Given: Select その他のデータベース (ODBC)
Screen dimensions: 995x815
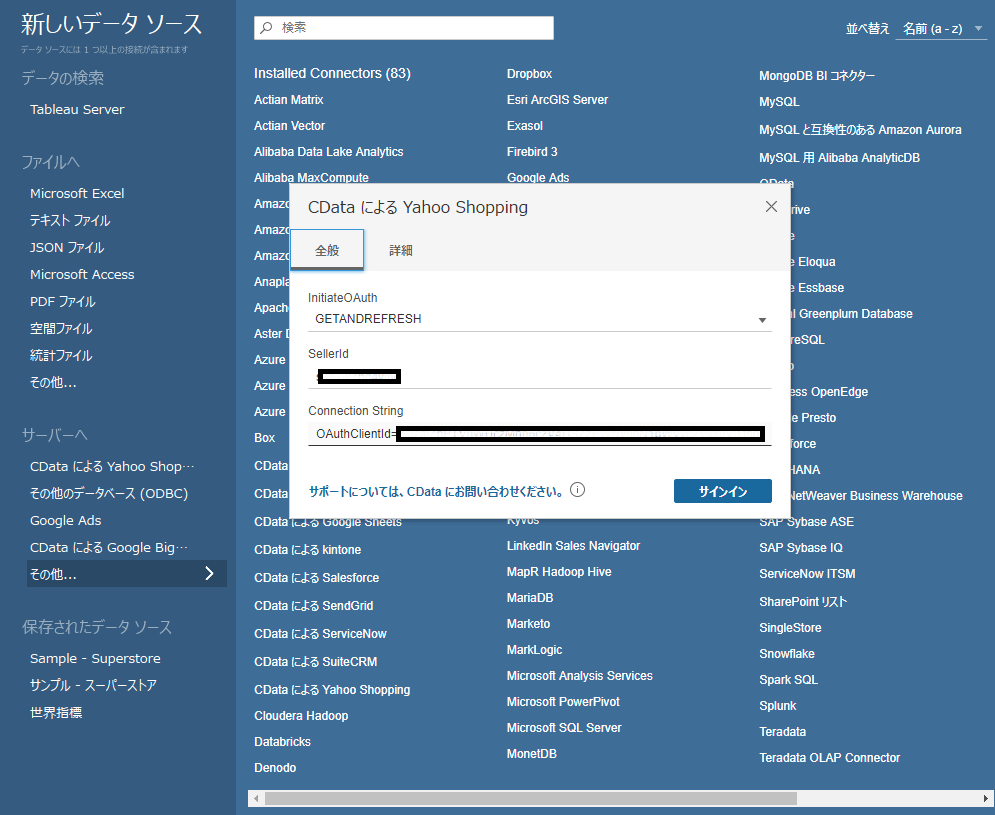Looking at the screenshot, I should click(x=109, y=493).
